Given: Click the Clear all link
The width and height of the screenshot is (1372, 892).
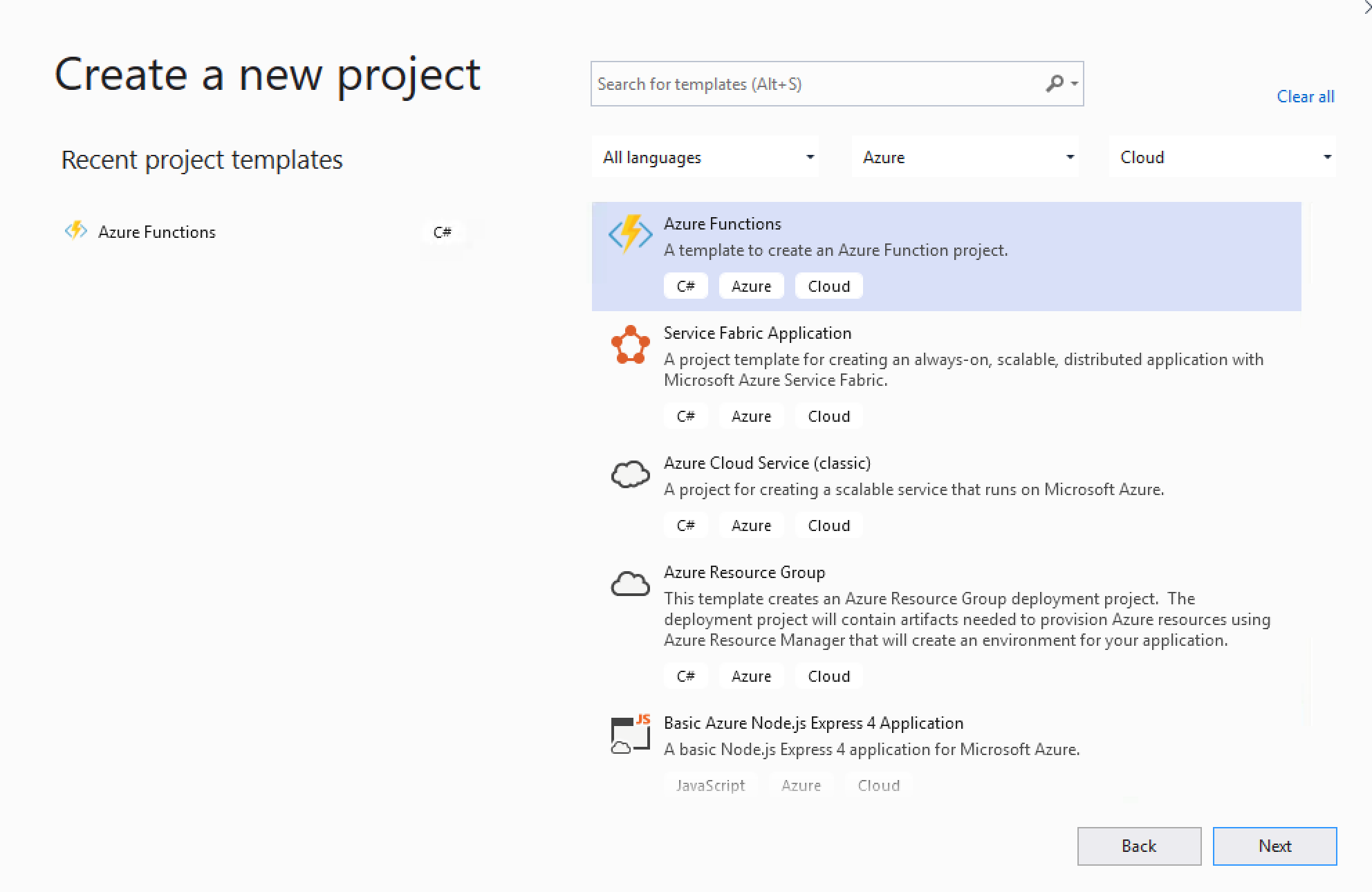Looking at the screenshot, I should (1305, 97).
